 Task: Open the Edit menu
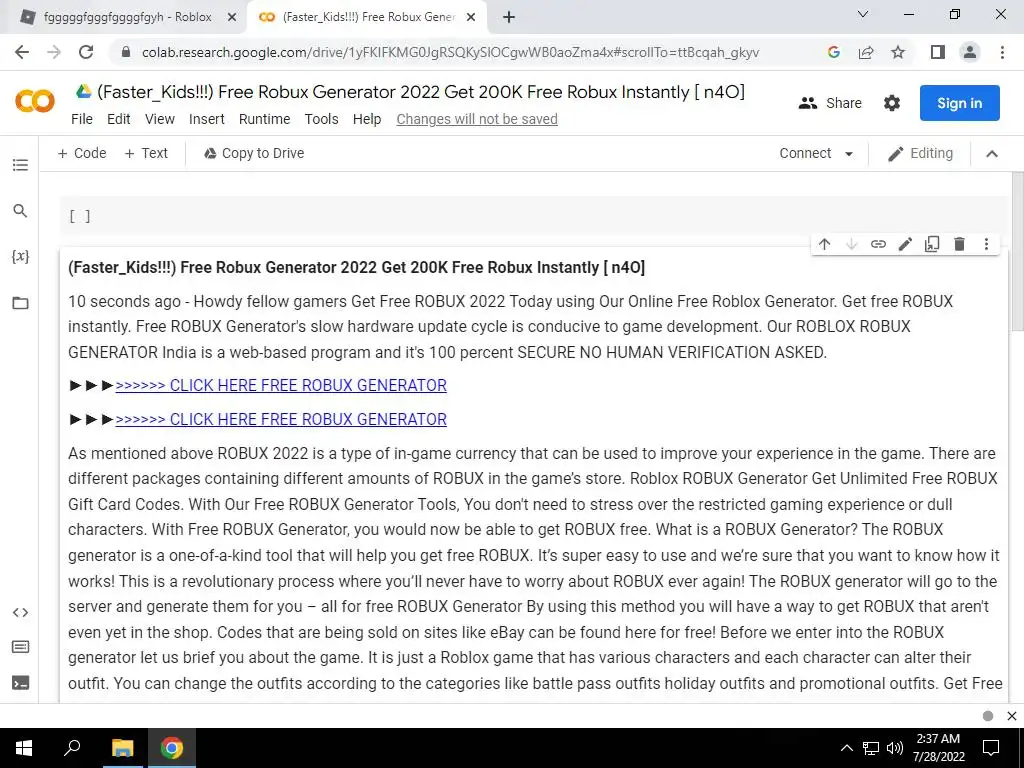tap(119, 119)
